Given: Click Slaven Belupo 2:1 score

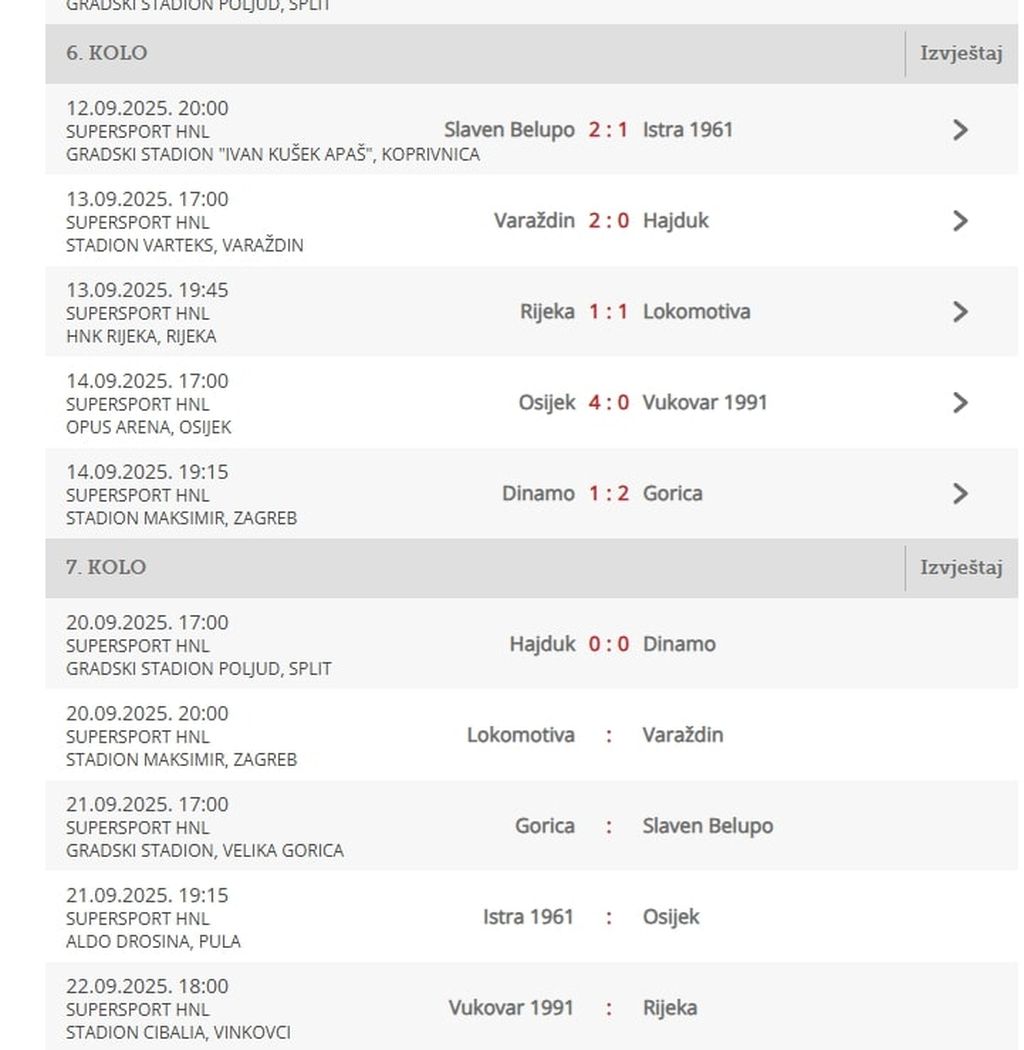Looking at the screenshot, I should 608,130.
